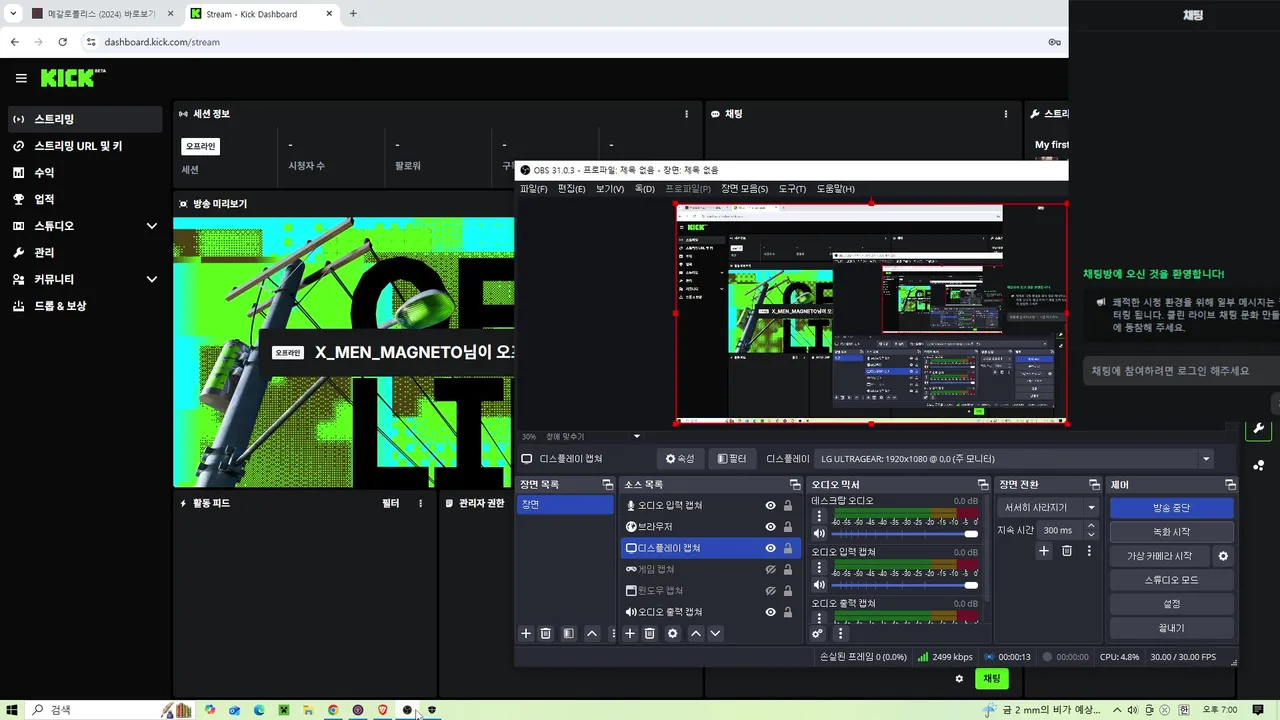This screenshot has width=1280, height=720.
Task: Open 스트리밍 URL 및 키 sidebar link
Action: [85, 146]
